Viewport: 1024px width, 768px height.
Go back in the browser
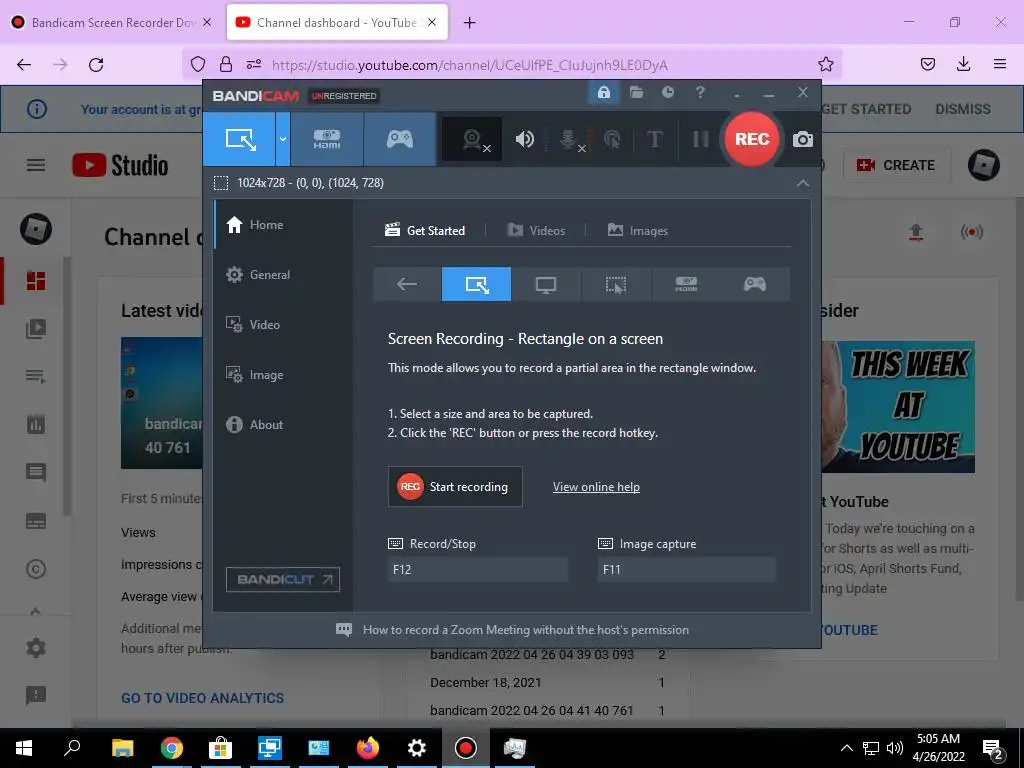(x=24, y=65)
